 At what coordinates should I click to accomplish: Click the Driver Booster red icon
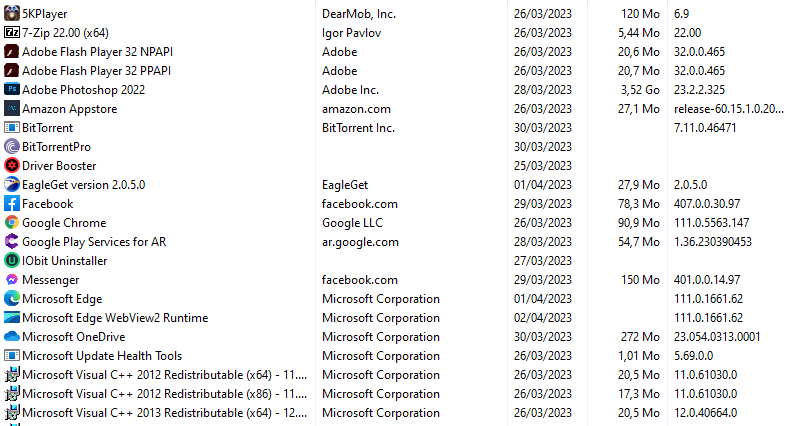pos(12,166)
